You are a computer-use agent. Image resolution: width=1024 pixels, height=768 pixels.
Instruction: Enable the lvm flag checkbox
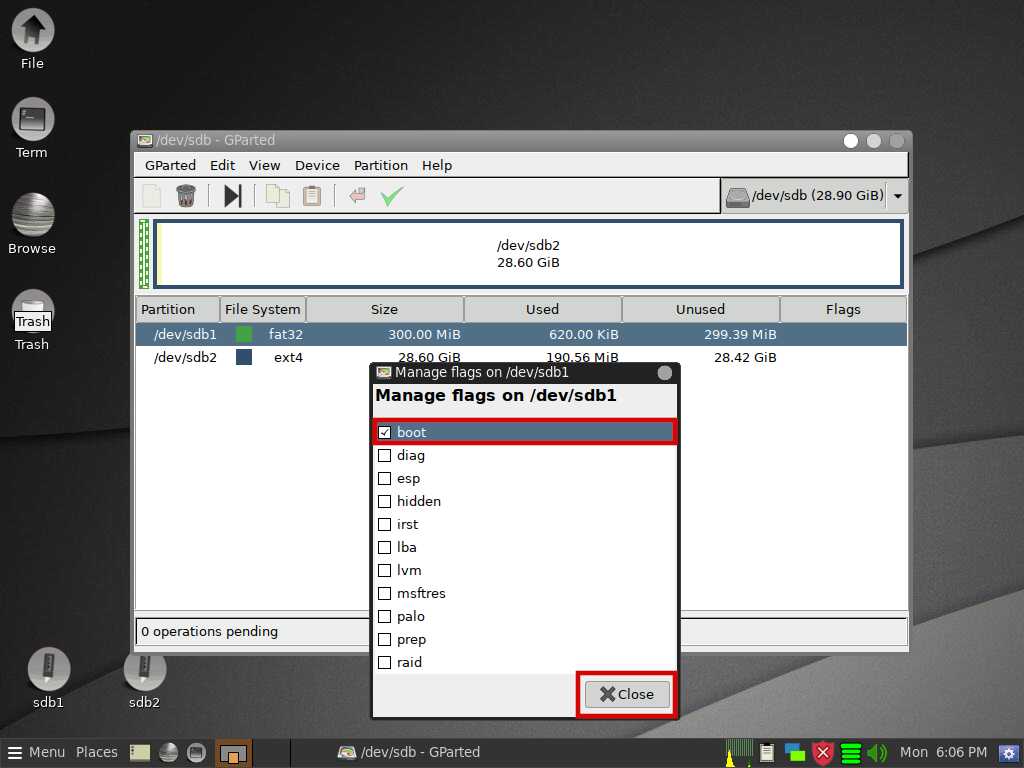tap(385, 570)
